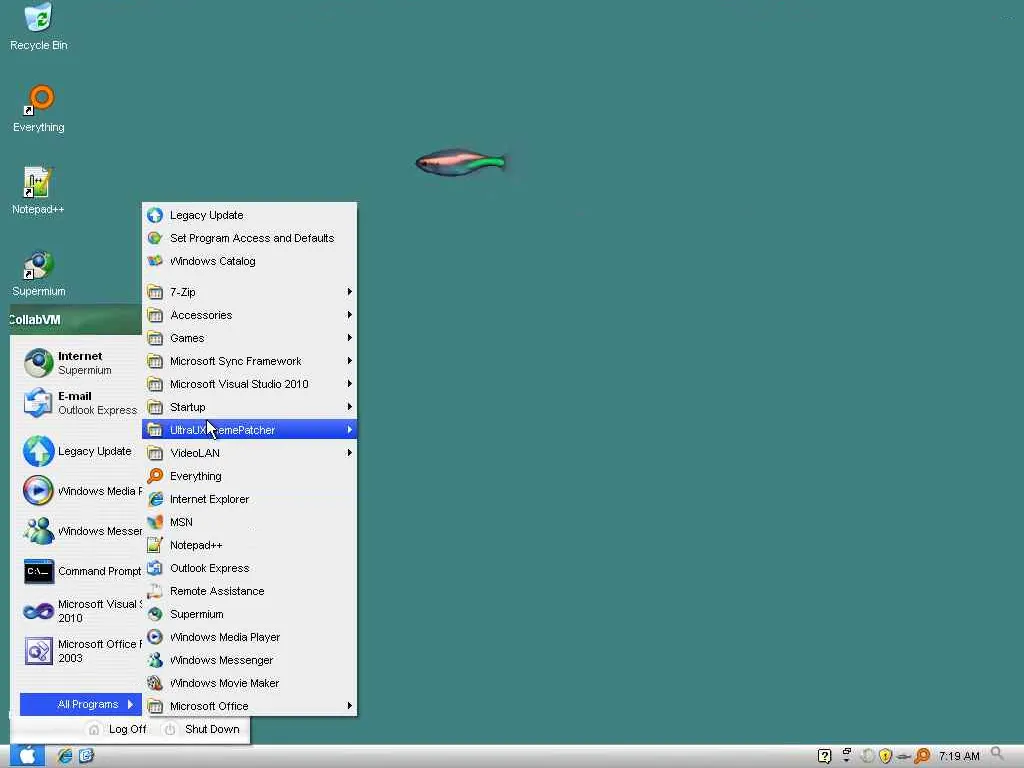1024x768 pixels.
Task: Expand the highlighted UltraUXThemePatcher submenu
Action: tap(249, 430)
